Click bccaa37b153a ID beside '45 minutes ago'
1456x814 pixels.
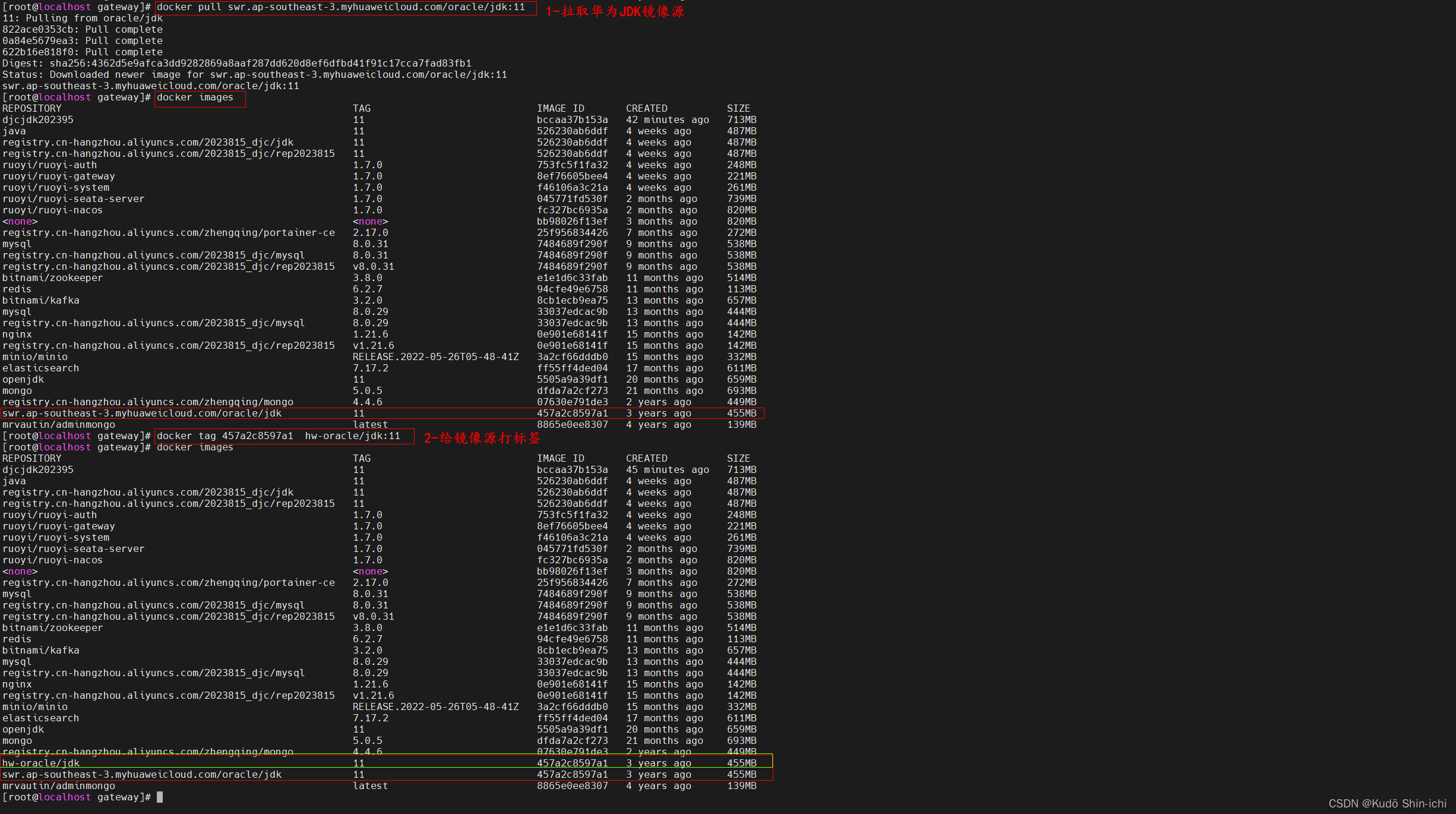pyautogui.click(x=573, y=470)
